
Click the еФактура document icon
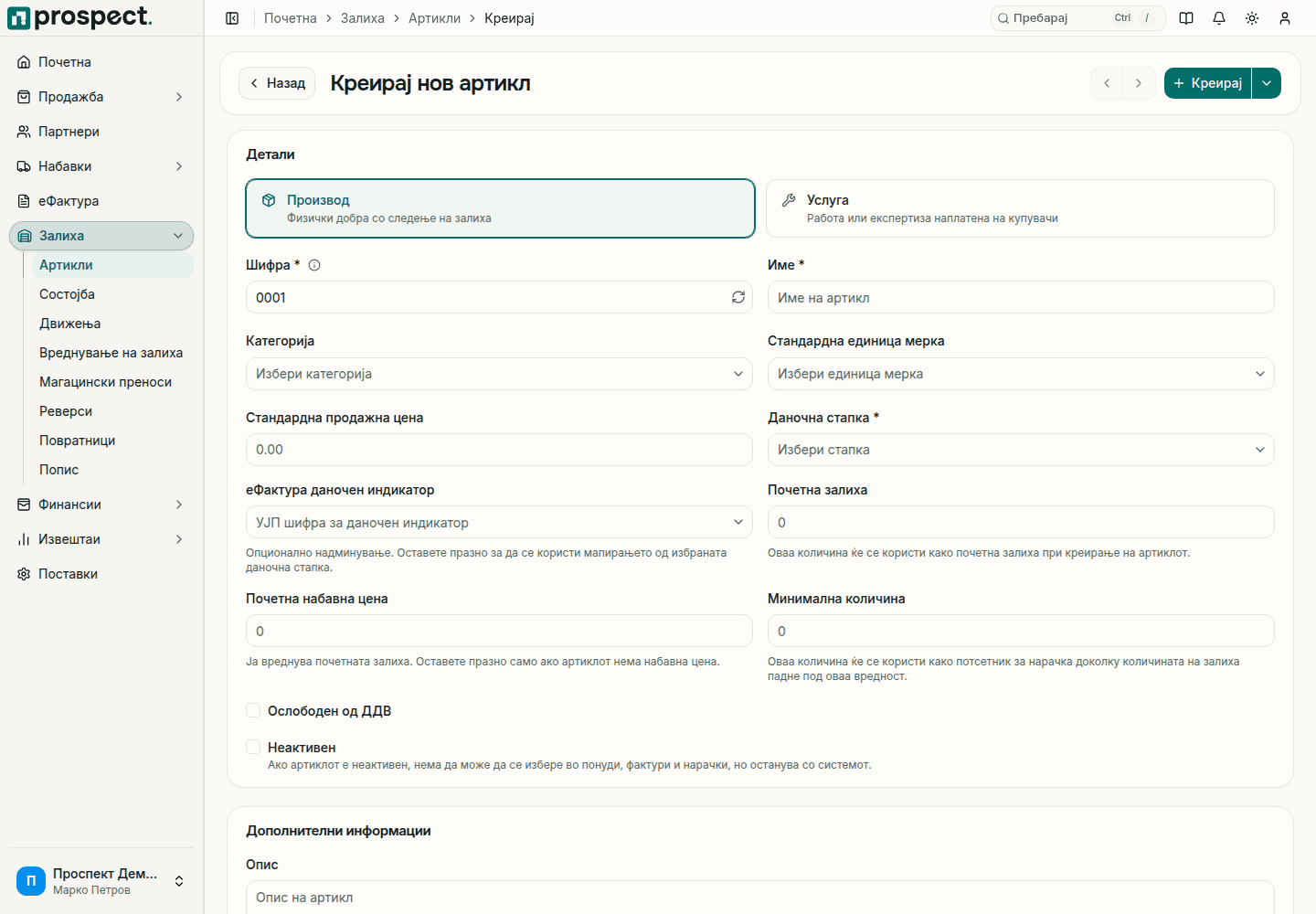tap(24, 201)
